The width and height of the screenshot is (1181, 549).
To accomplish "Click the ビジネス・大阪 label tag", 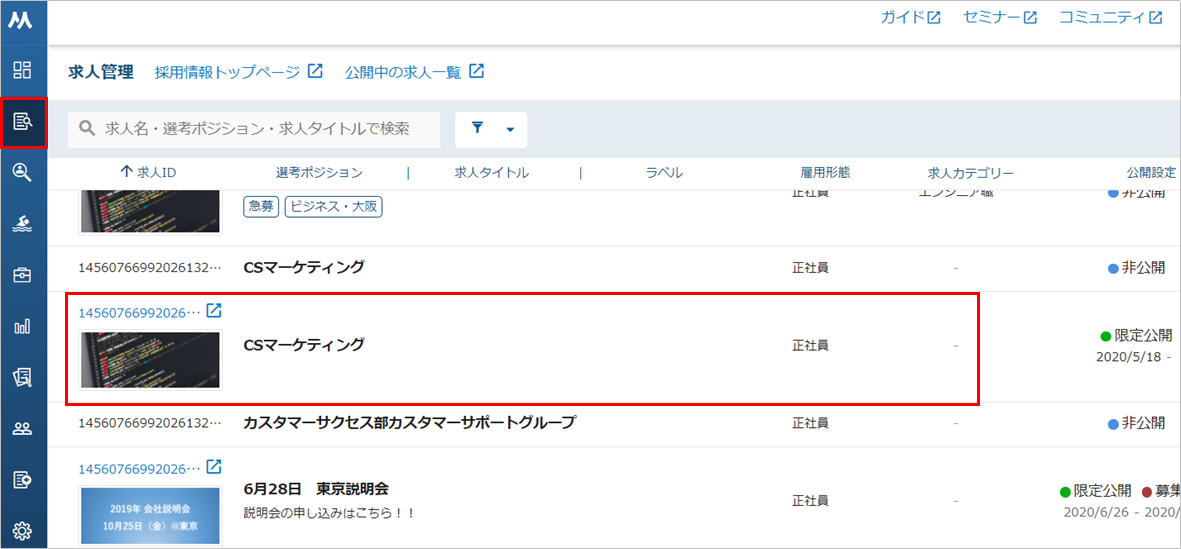I will (x=334, y=208).
